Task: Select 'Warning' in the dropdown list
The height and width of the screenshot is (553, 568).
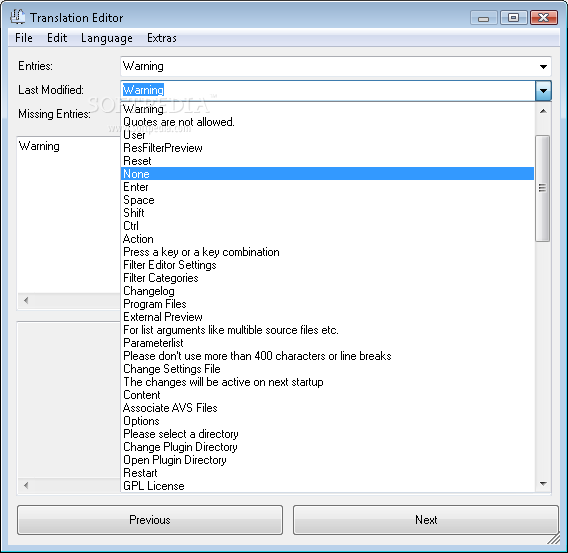Action: [x=327, y=109]
